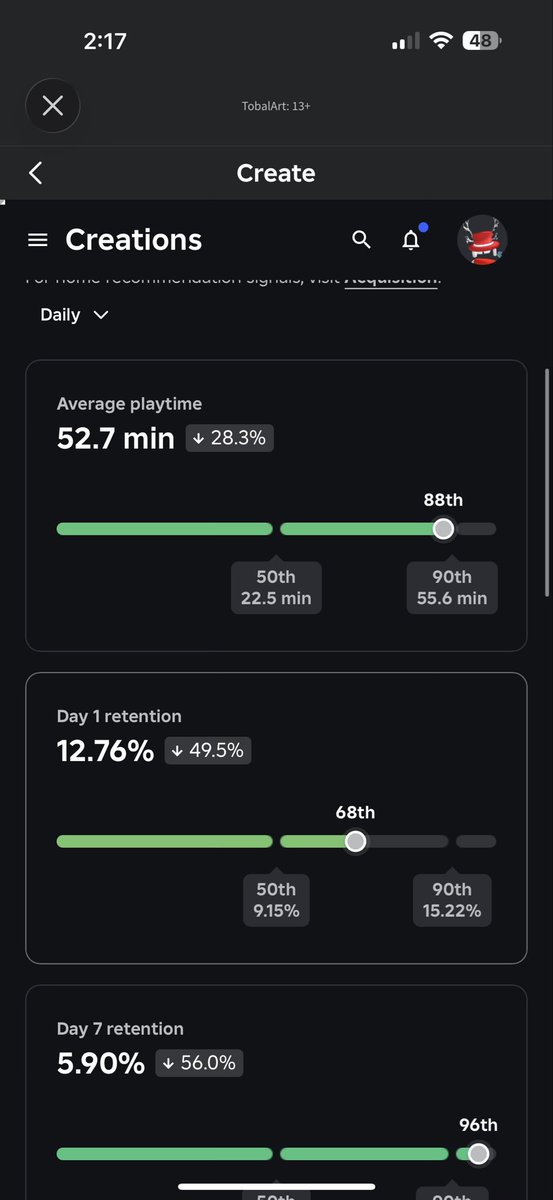Viewport: 553px width, 1200px height.
Task: Tap the cellular signal bars icon
Action: pyautogui.click(x=405, y=42)
